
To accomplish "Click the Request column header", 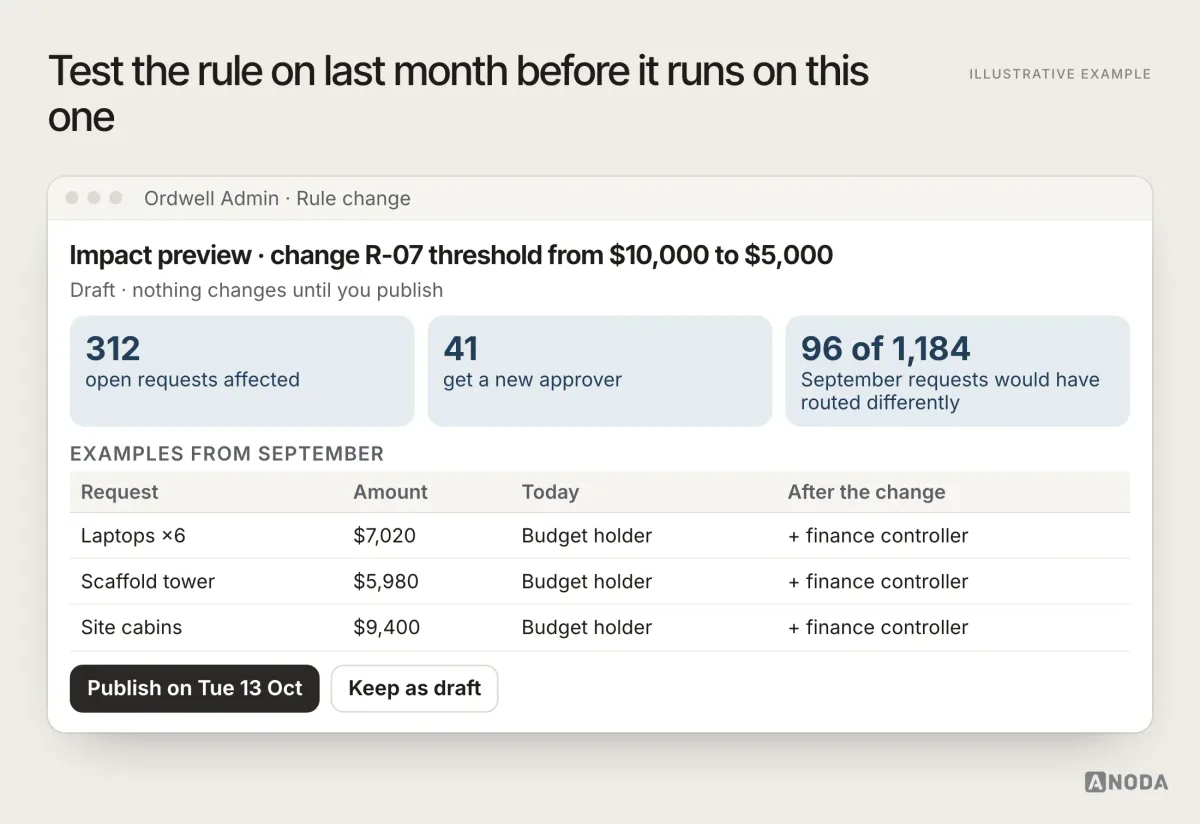I will [x=120, y=492].
